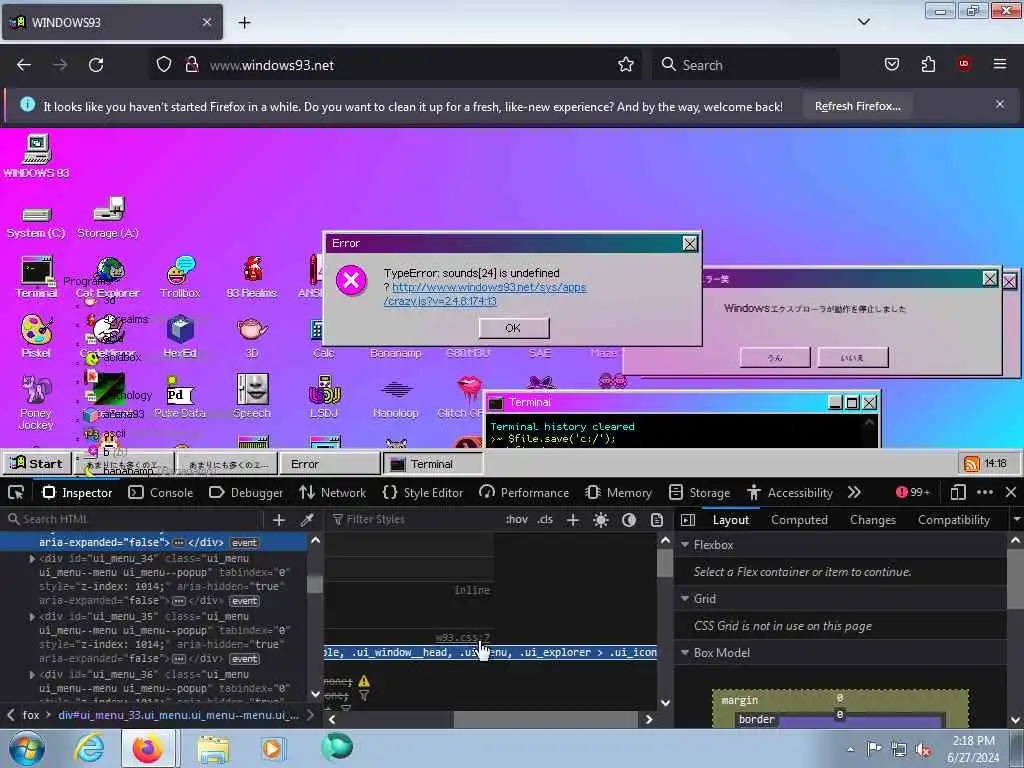Image resolution: width=1024 pixels, height=768 pixels.
Task: Open the WINDOWS 93 computer icon
Action: pyautogui.click(x=37, y=156)
